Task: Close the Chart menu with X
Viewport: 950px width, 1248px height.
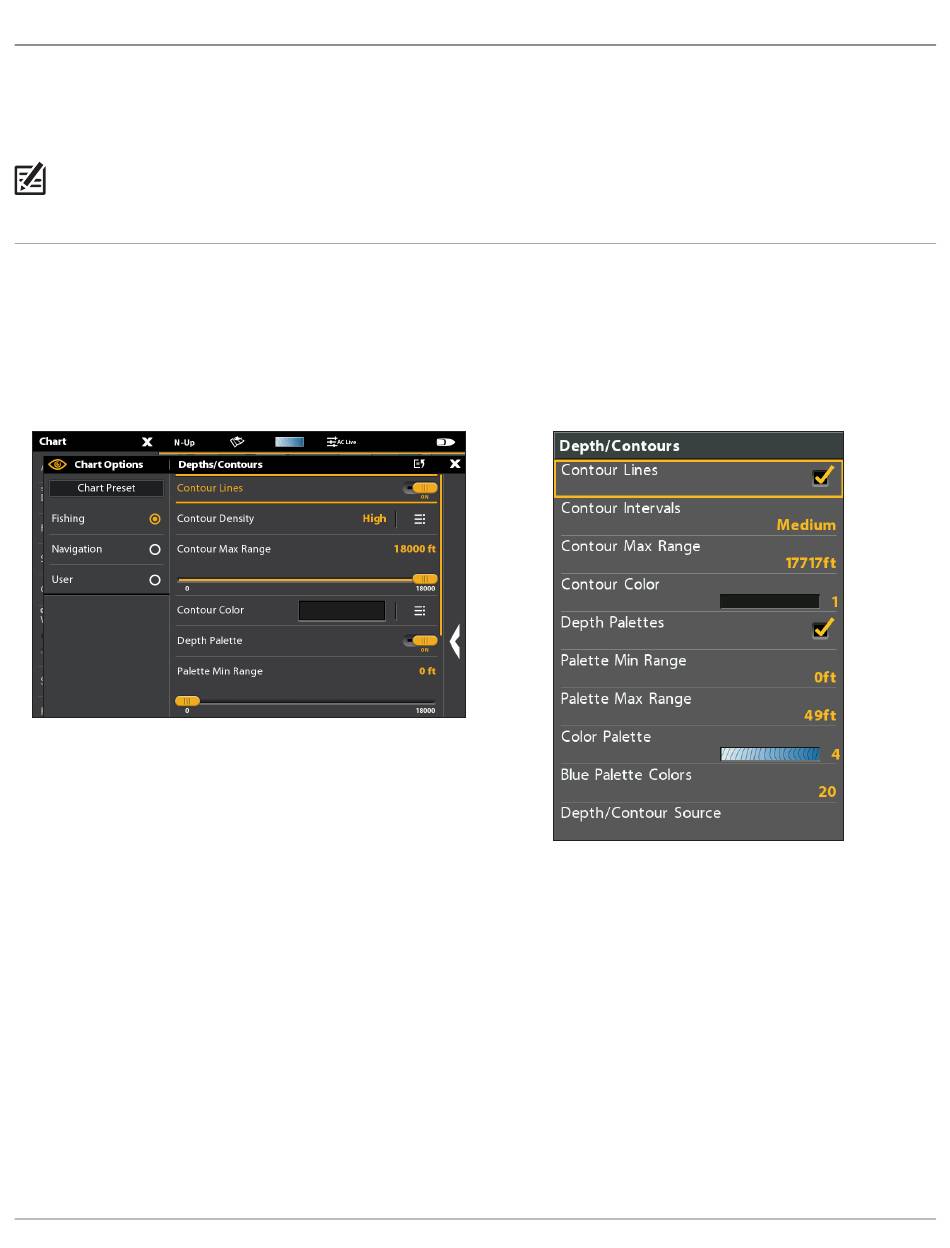Action: [x=146, y=441]
